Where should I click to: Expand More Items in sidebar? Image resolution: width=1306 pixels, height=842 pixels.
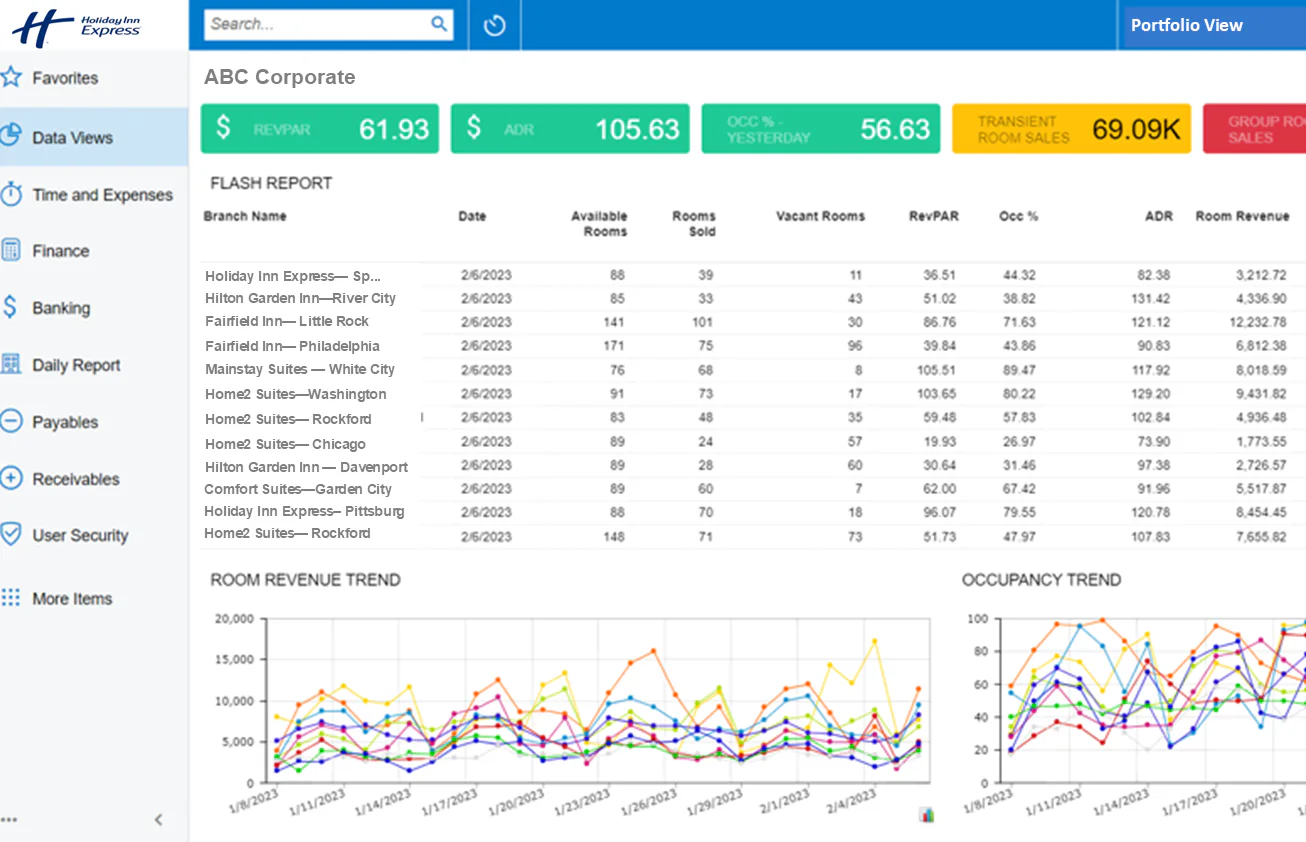click(x=94, y=599)
